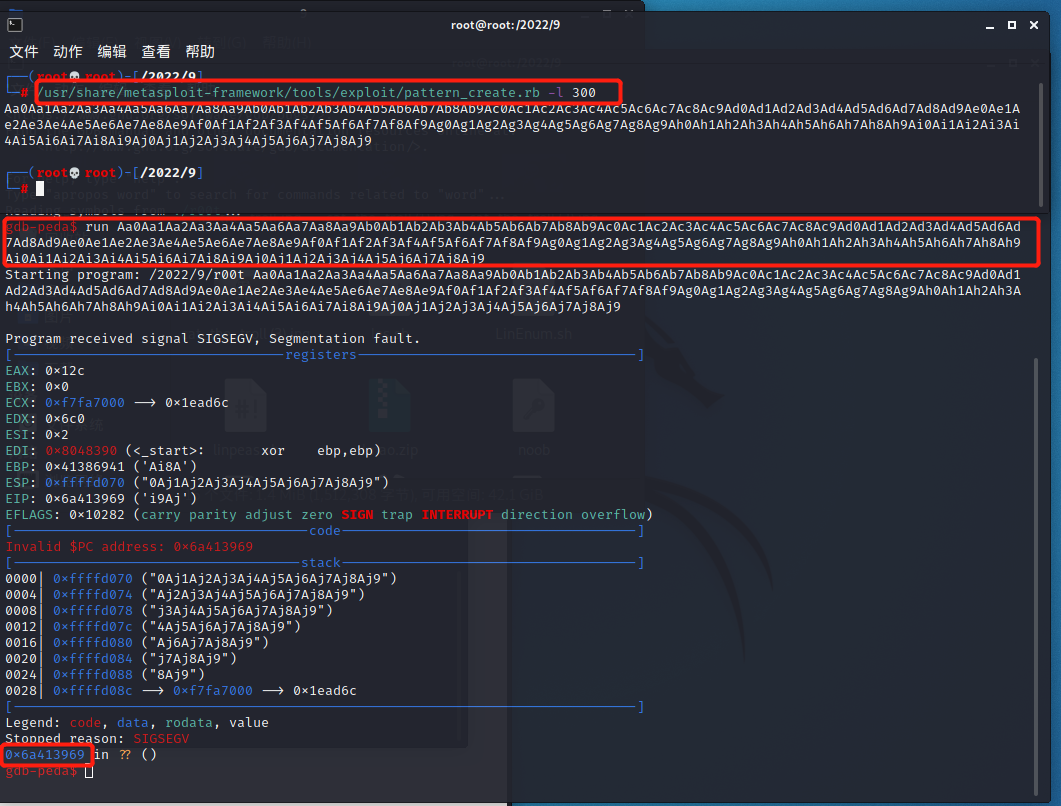This screenshot has width=1061, height=806.
Task: Click stack entry 0008 address 0×ffffd078
Action: pyautogui.click(x=93, y=611)
